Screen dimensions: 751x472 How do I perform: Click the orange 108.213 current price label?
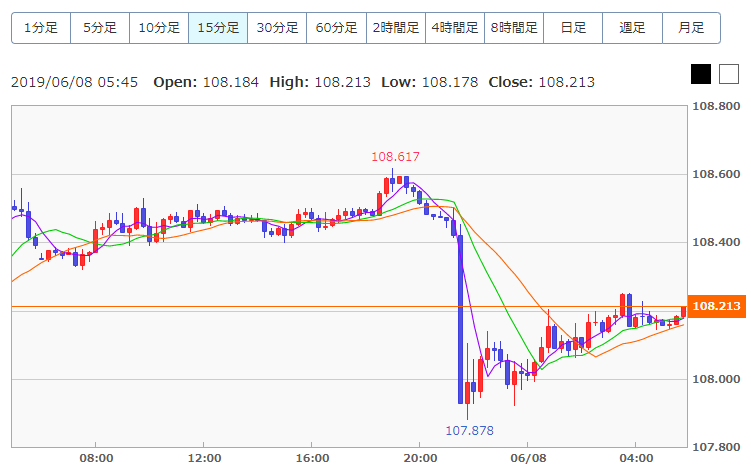coord(717,306)
